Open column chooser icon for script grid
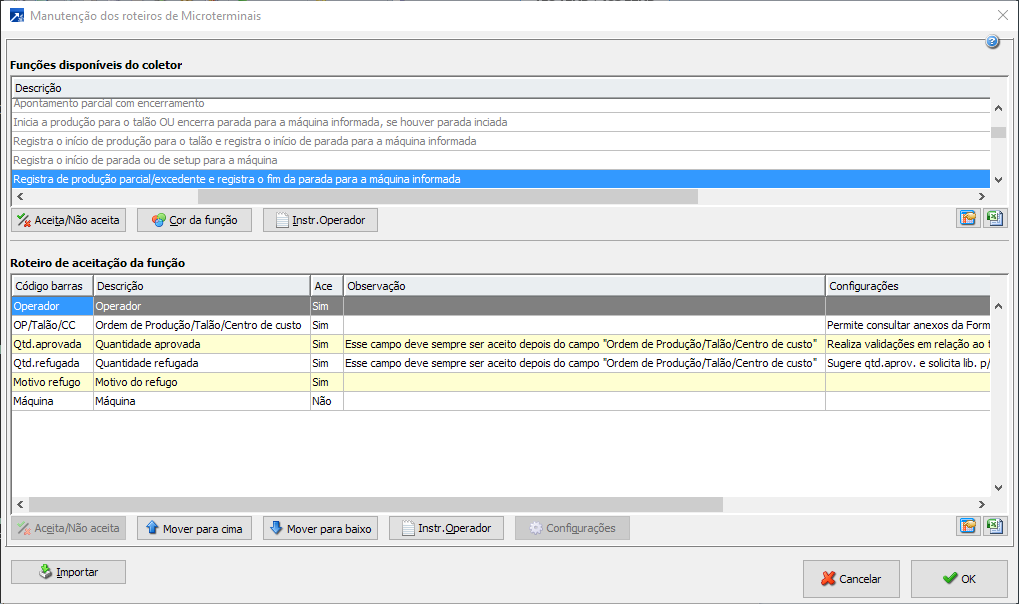This screenshot has width=1033, height=611. [x=967, y=527]
